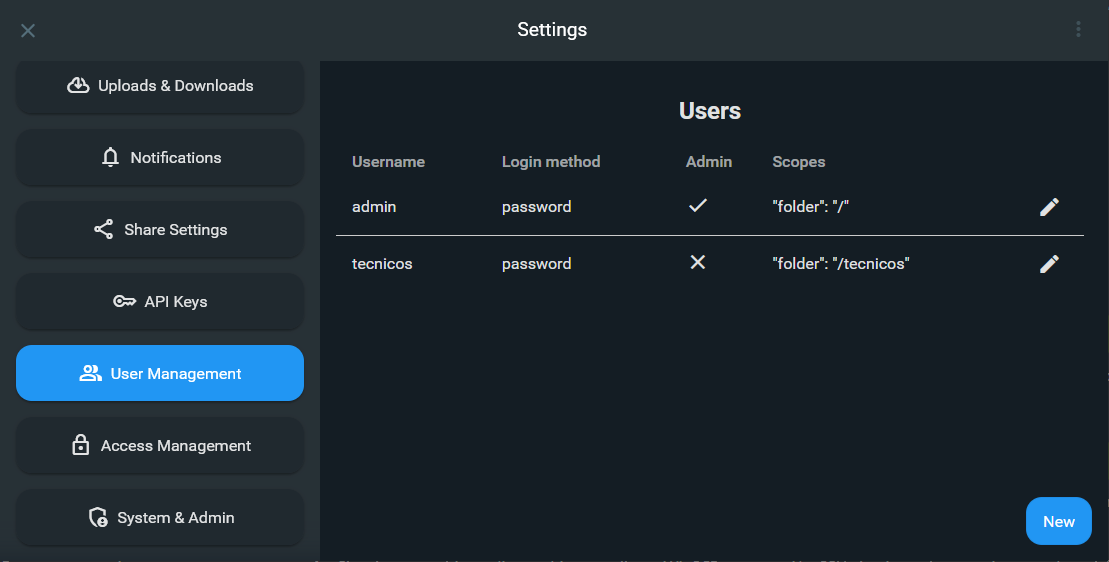This screenshot has width=1109, height=562.
Task: Edit the tecnicos user with the pencil icon
Action: (1049, 264)
